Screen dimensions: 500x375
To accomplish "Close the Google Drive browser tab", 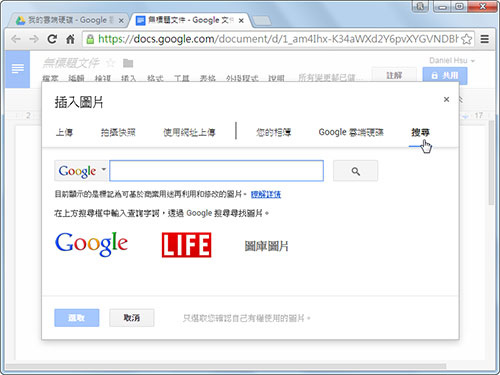I will [121, 21].
